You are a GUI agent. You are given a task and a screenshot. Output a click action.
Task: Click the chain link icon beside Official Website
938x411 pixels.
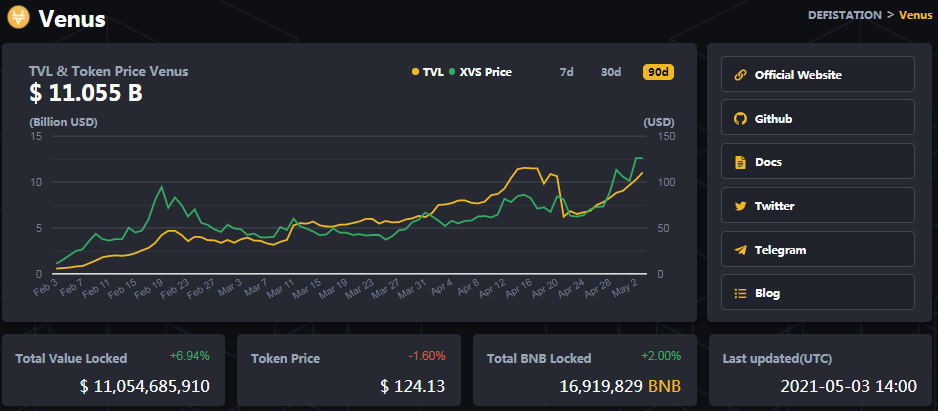coord(740,75)
